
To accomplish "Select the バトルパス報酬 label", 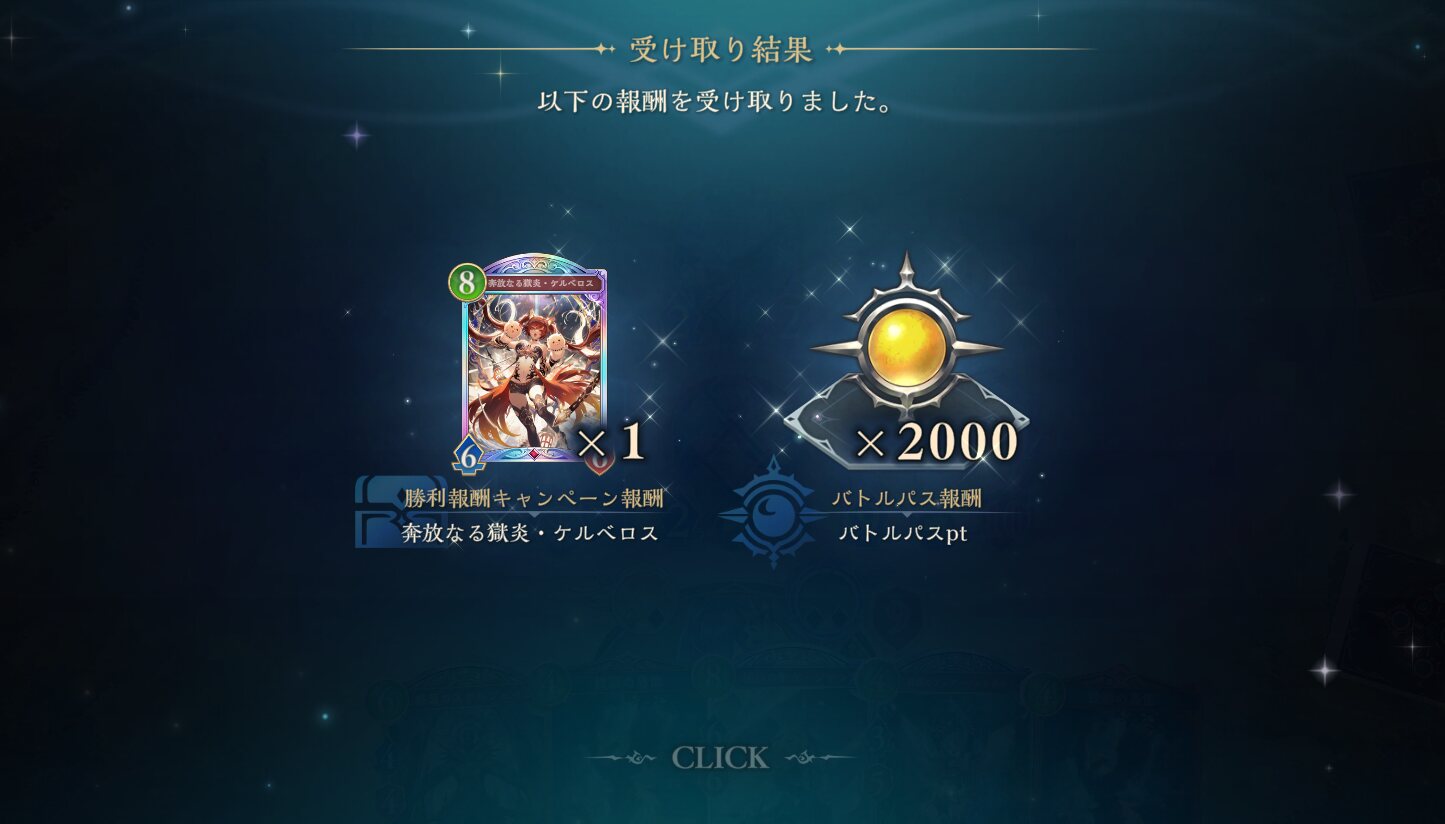I will click(x=907, y=498).
